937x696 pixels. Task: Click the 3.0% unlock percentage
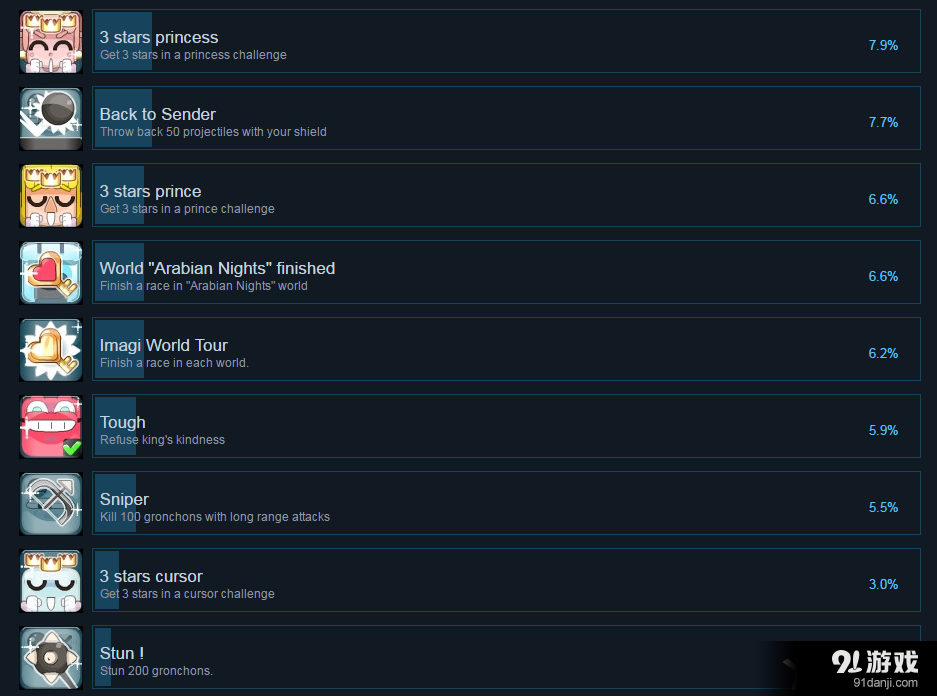[x=883, y=584]
